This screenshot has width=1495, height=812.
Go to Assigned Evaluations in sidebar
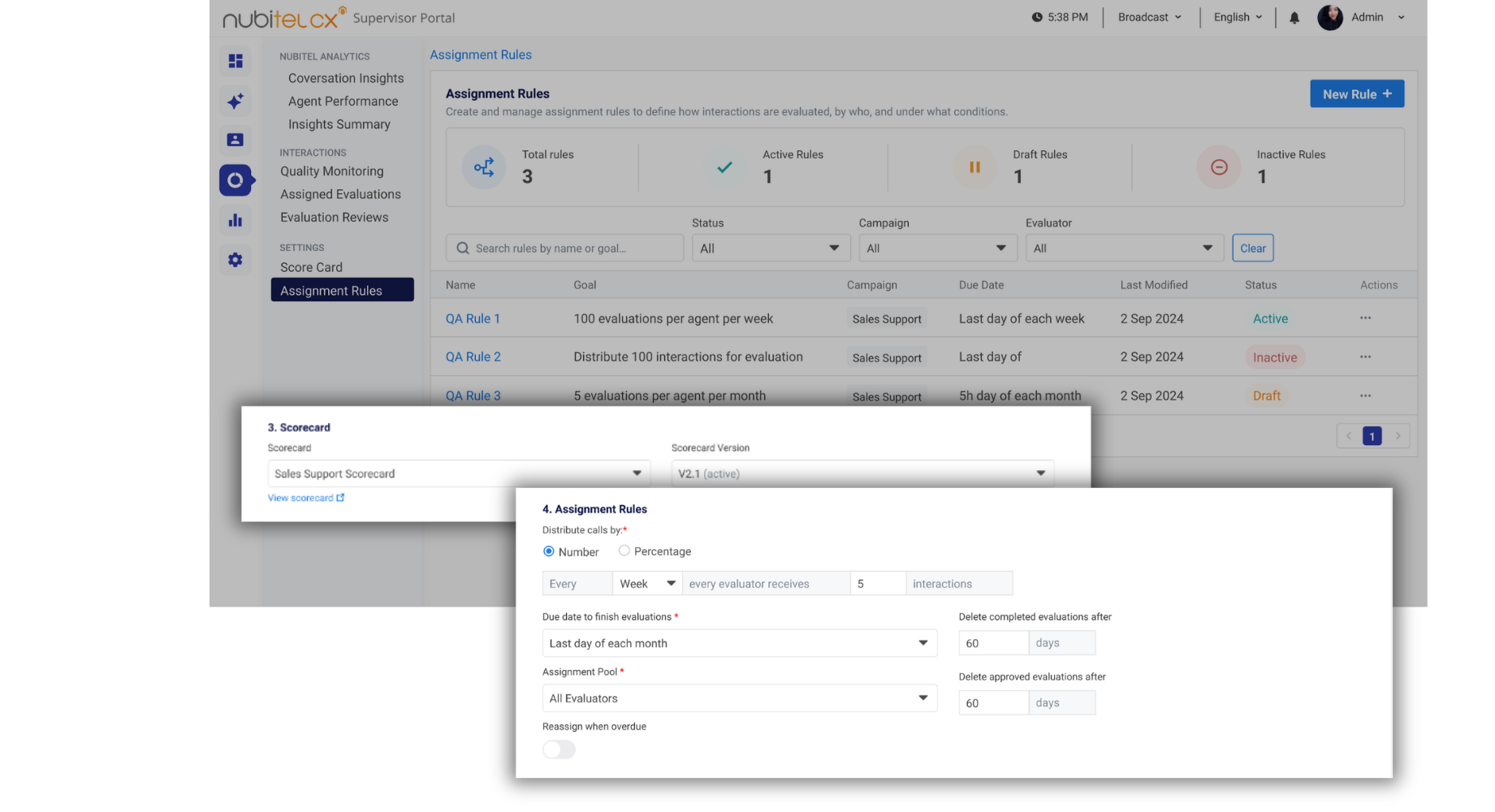point(340,194)
